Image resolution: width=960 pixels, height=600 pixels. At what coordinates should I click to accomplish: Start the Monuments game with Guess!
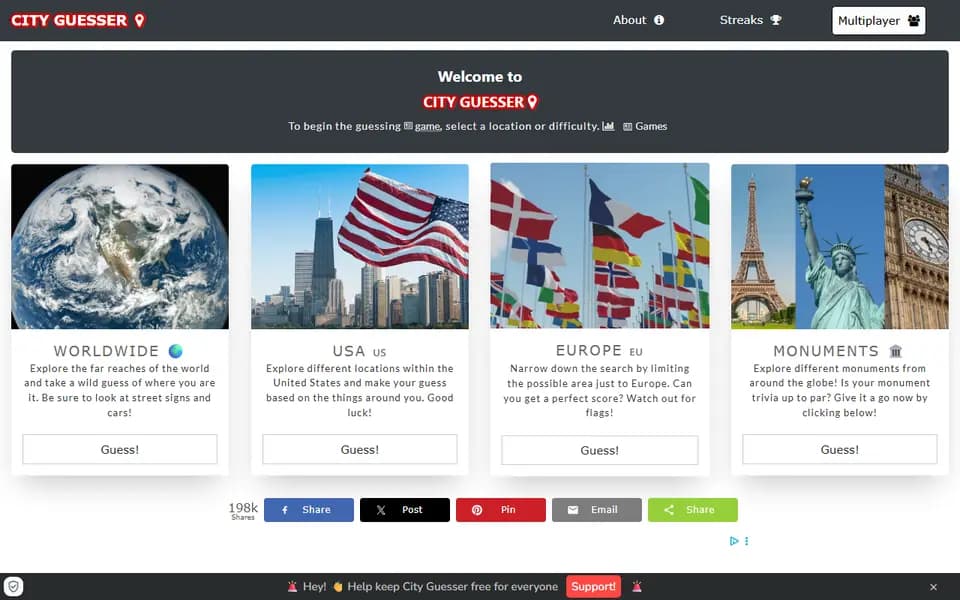[839, 449]
